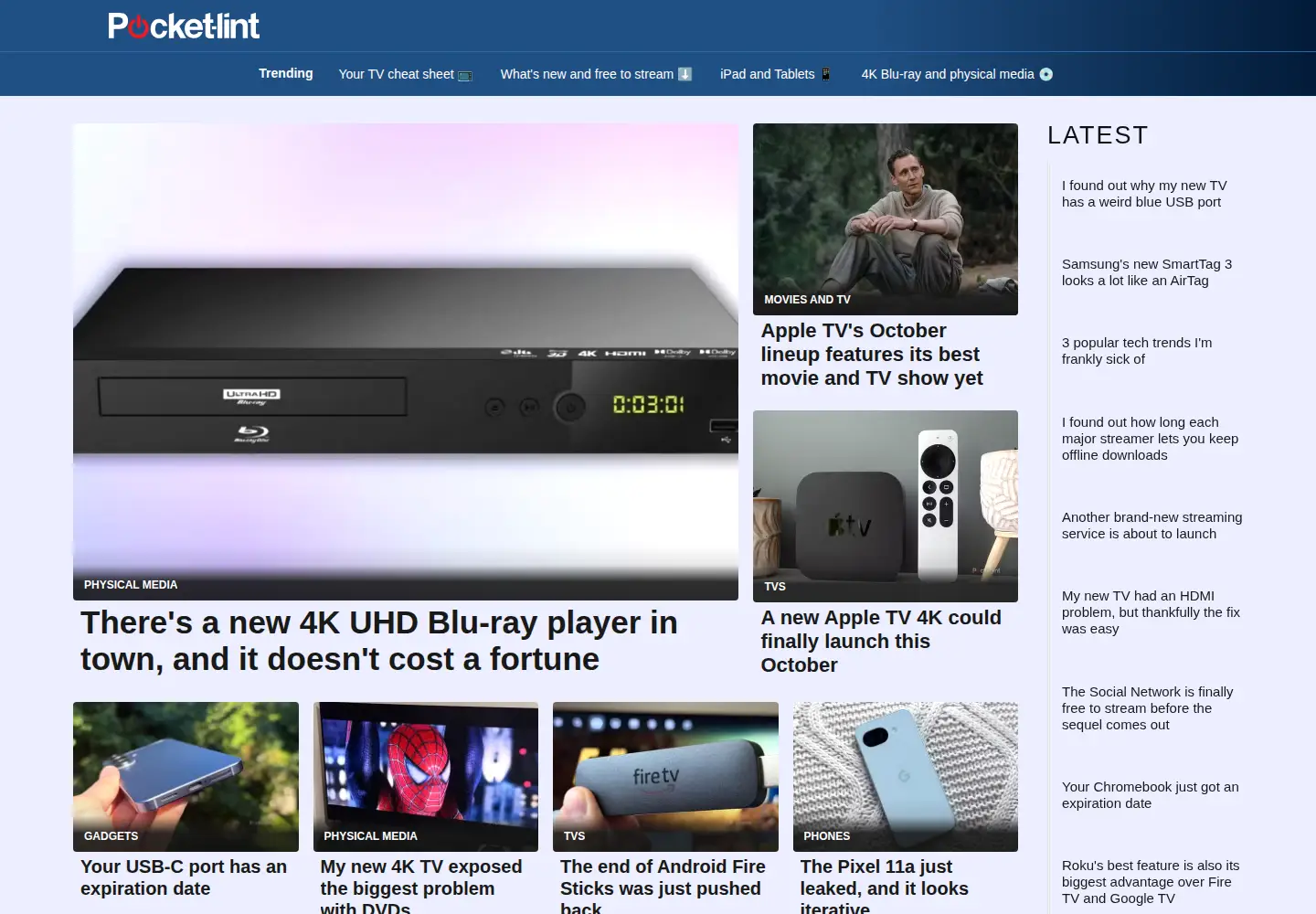This screenshot has width=1316, height=914.
Task: Open brand-new streaming service article
Action: (1151, 526)
